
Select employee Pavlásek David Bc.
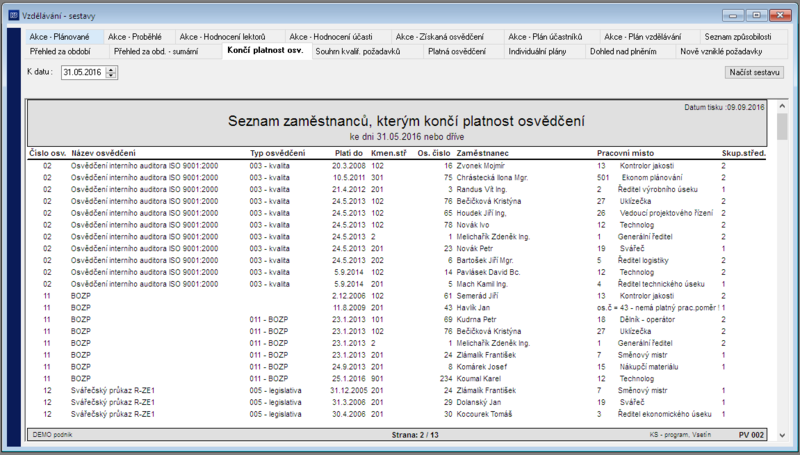(488, 272)
